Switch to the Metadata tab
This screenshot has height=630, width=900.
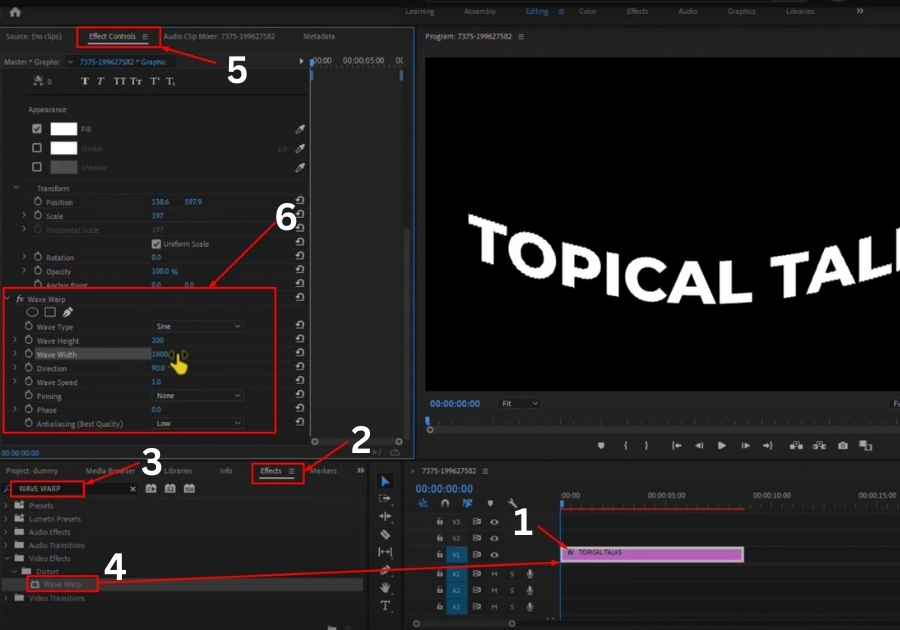(319, 36)
